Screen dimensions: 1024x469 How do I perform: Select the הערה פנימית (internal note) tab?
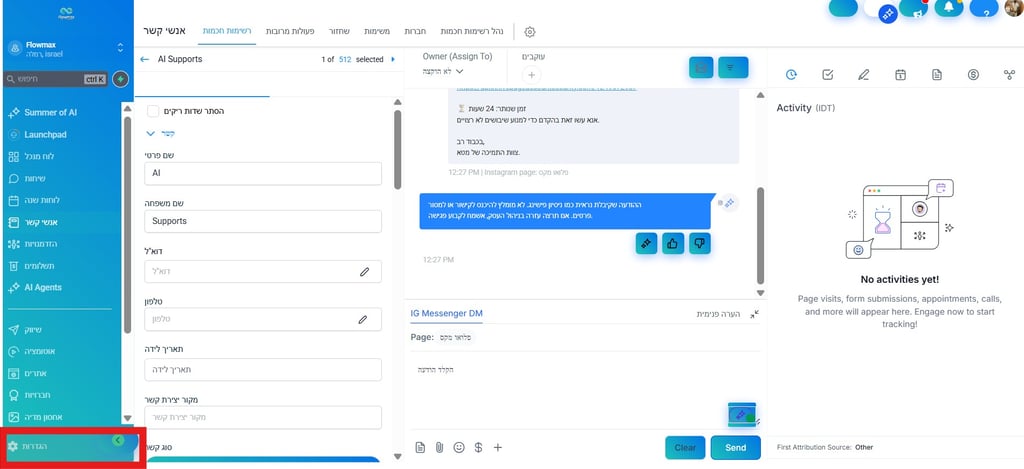coord(719,314)
